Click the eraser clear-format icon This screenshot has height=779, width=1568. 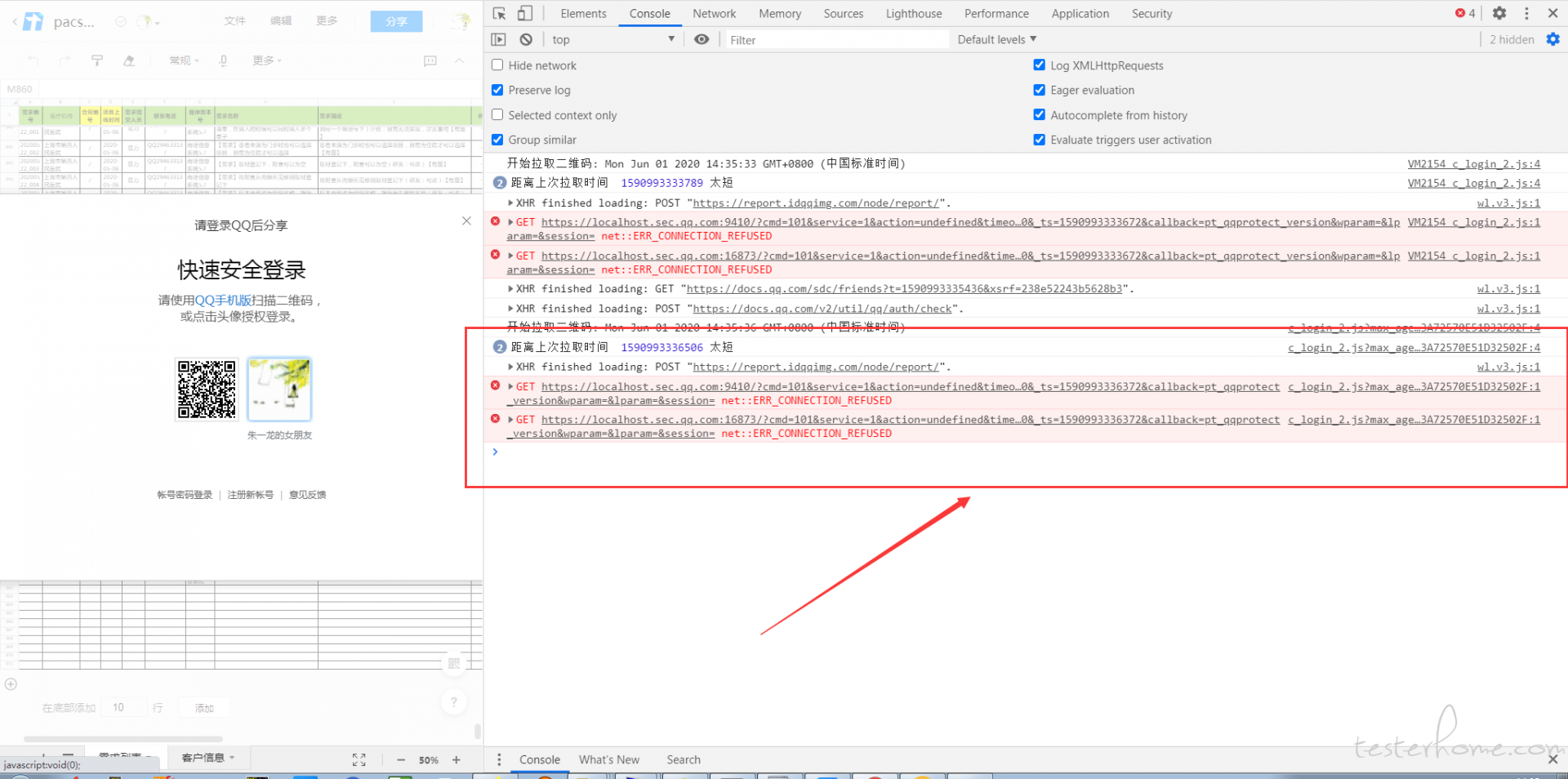(129, 60)
